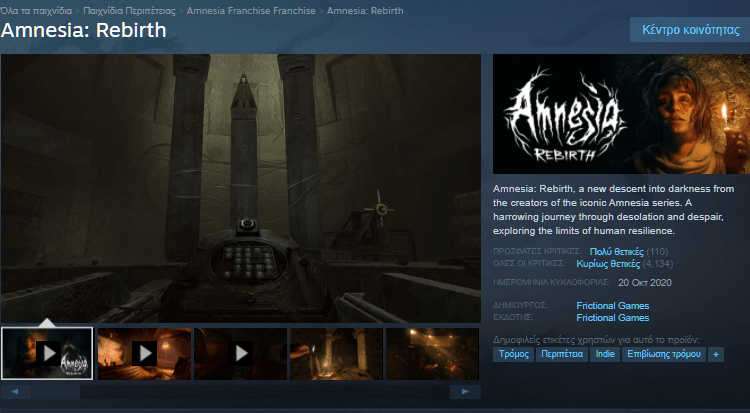The image size is (750, 413).
Task: Open publisher Frictional Games link
Action: [613, 318]
